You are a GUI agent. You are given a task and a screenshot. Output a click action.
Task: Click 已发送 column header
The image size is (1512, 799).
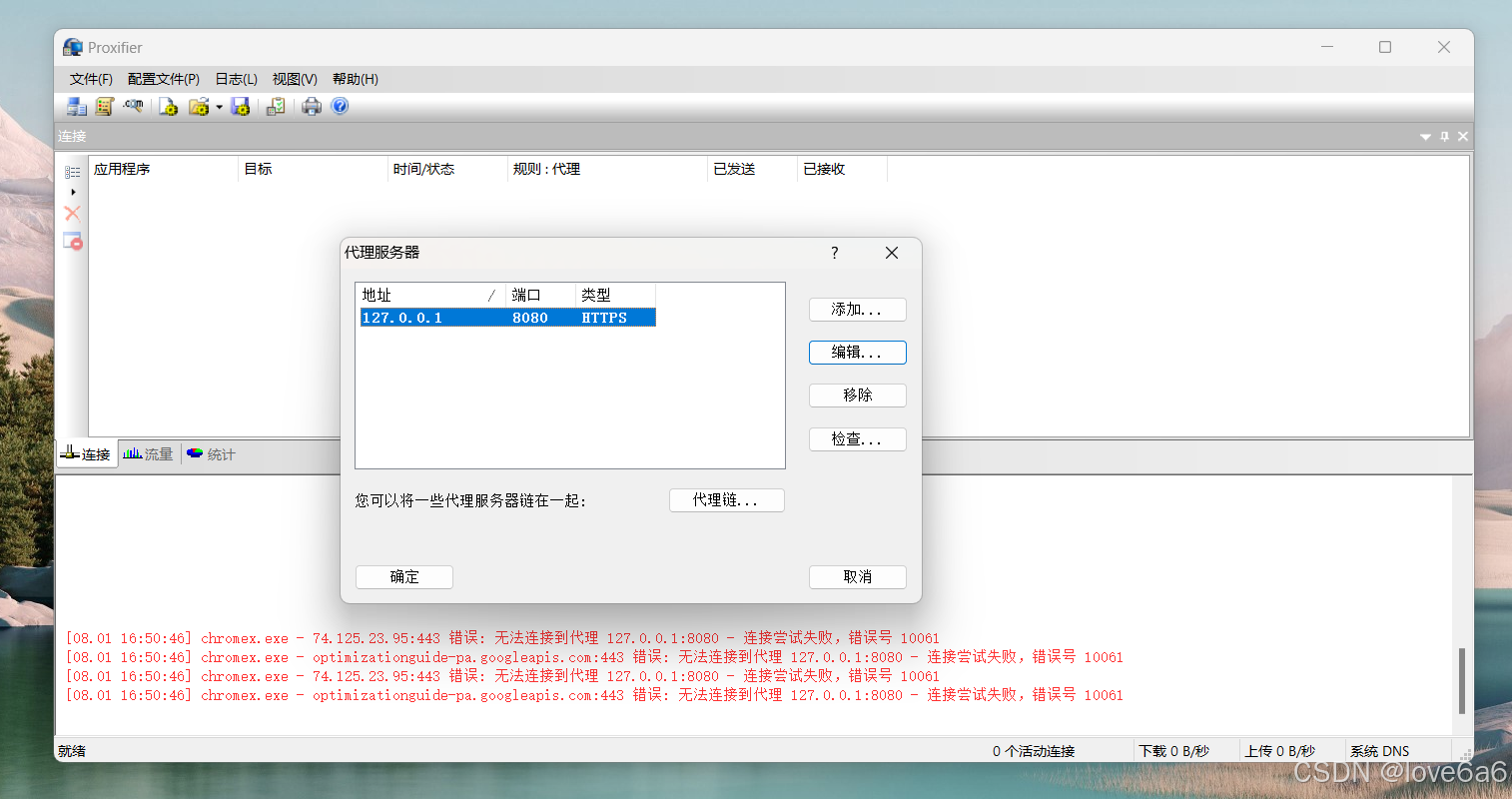point(753,170)
